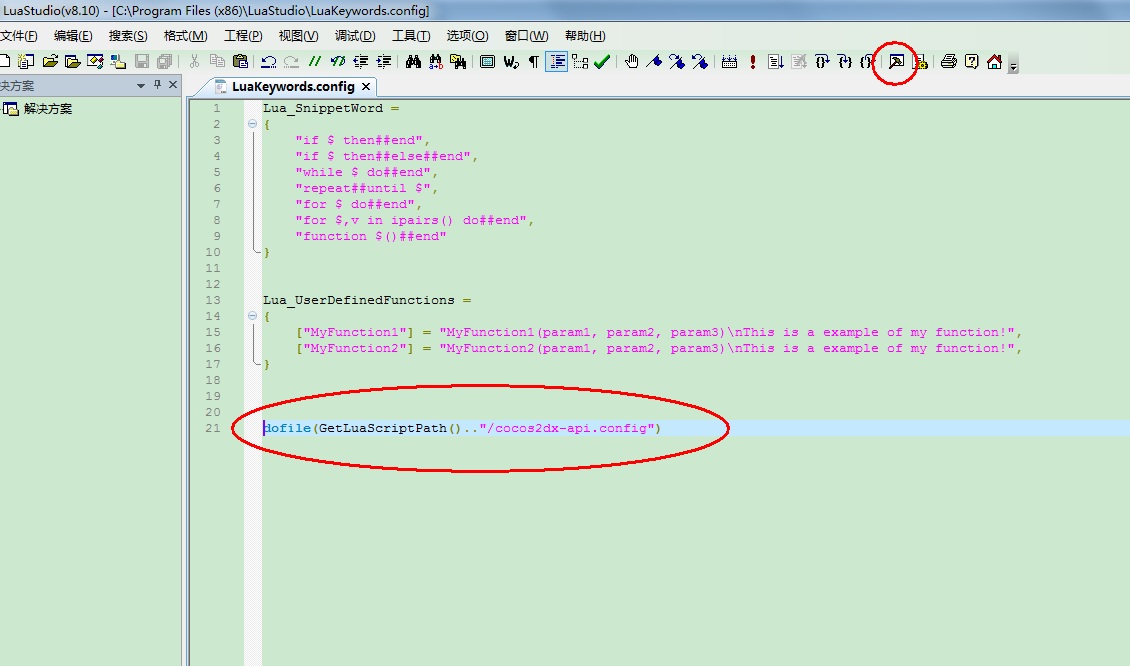Viewport: 1130px width, 666px height.
Task: Toggle auto-hide pin on solution panel
Action: [x=157, y=86]
